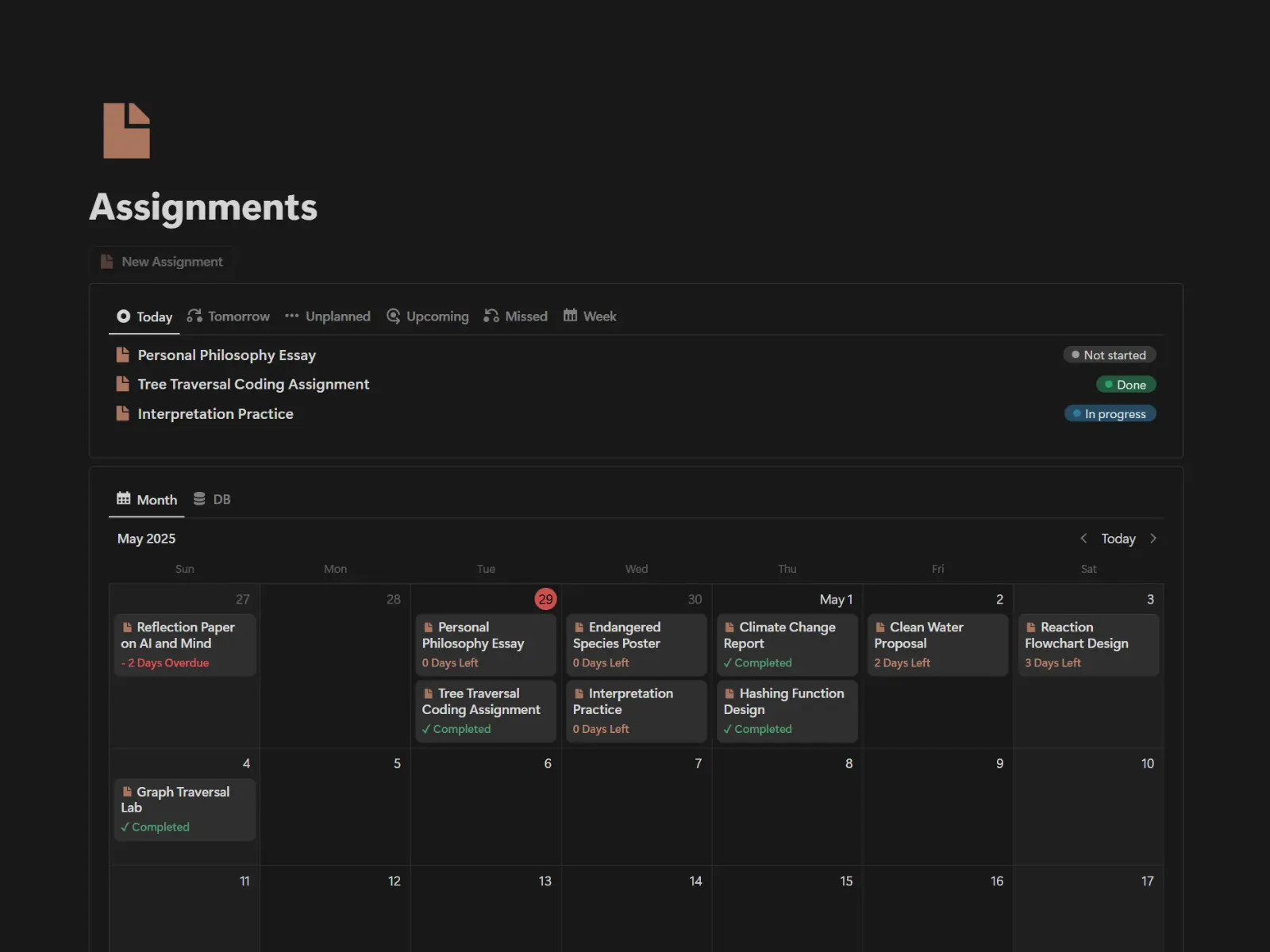Image resolution: width=1270 pixels, height=952 pixels.
Task: Open the Week view tab
Action: [590, 317]
